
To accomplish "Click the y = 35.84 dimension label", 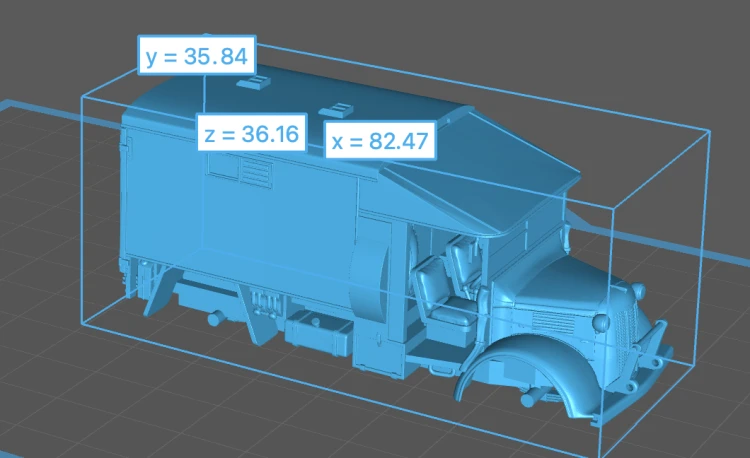I will tap(197, 55).
